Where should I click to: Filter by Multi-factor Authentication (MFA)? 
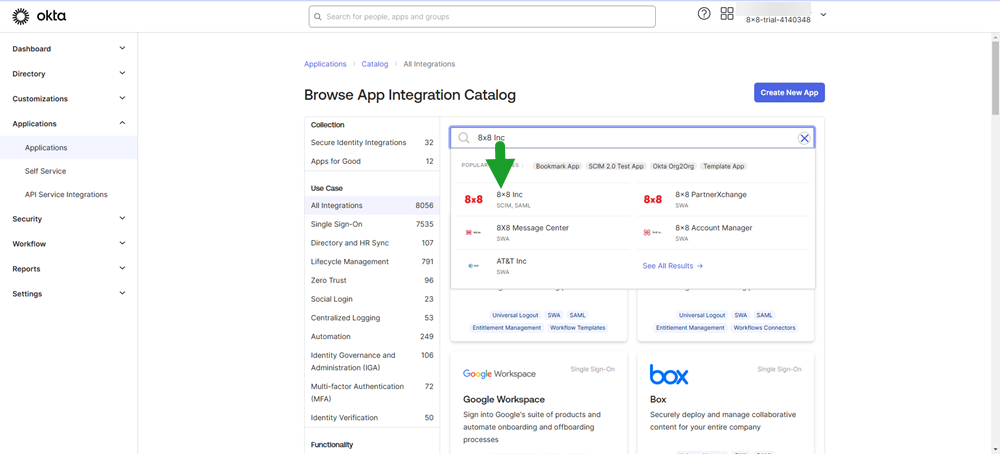pos(372,392)
